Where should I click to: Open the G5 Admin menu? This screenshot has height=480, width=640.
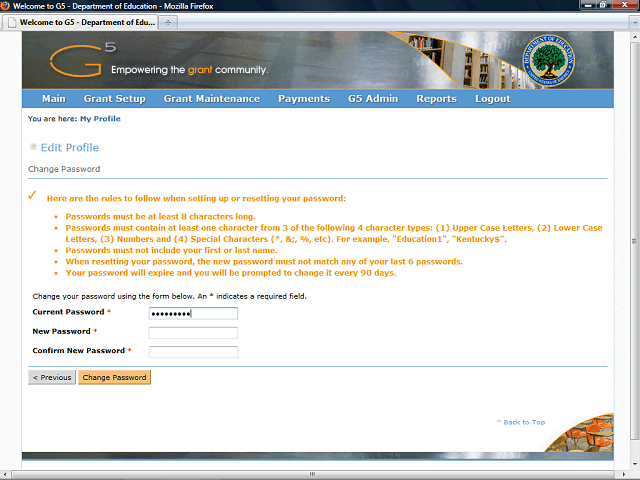(x=373, y=99)
